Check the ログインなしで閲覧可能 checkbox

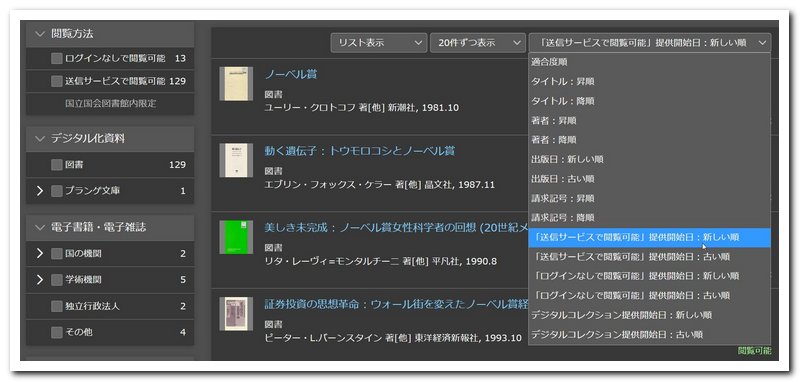57,59
